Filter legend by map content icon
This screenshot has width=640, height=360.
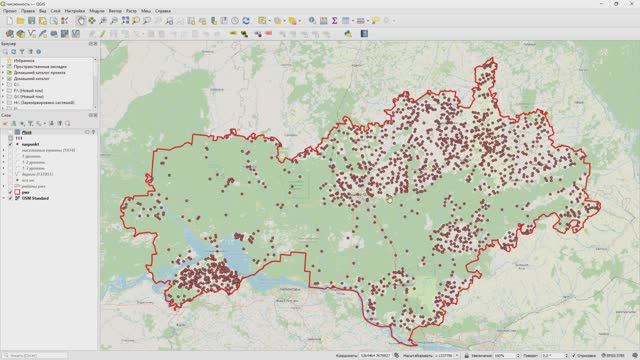coord(30,123)
